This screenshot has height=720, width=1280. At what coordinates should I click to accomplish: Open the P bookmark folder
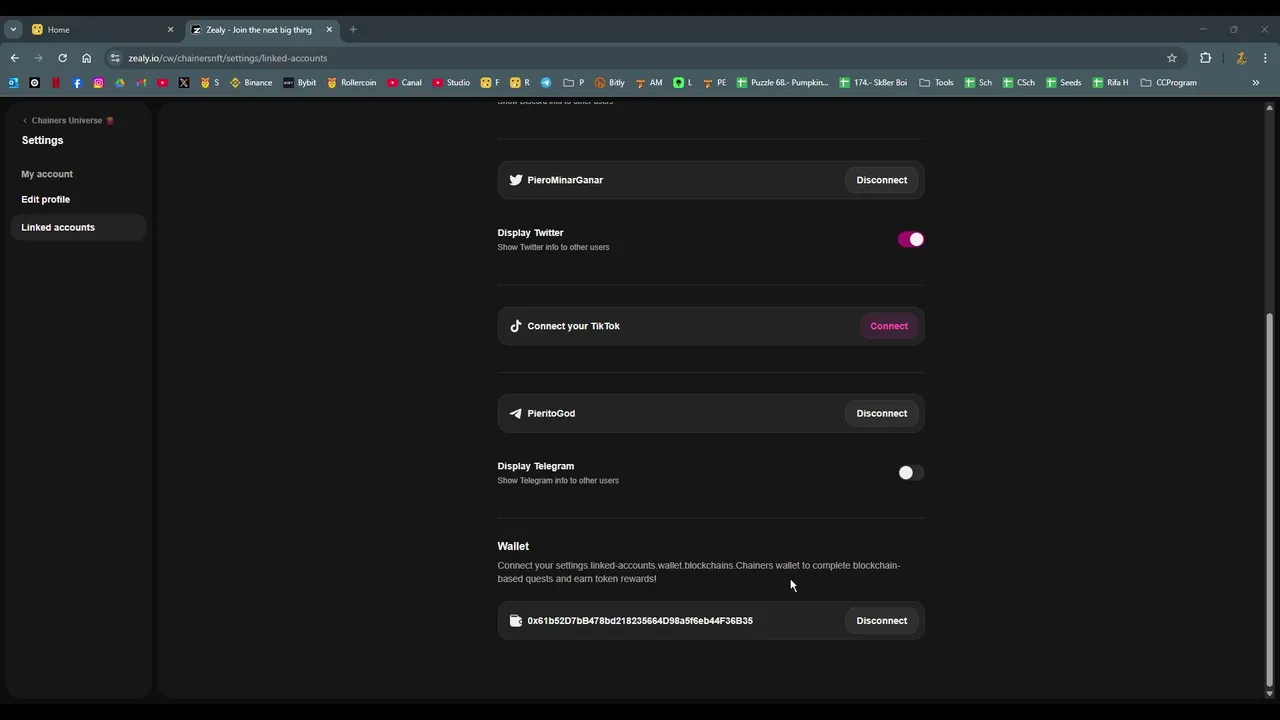573,83
